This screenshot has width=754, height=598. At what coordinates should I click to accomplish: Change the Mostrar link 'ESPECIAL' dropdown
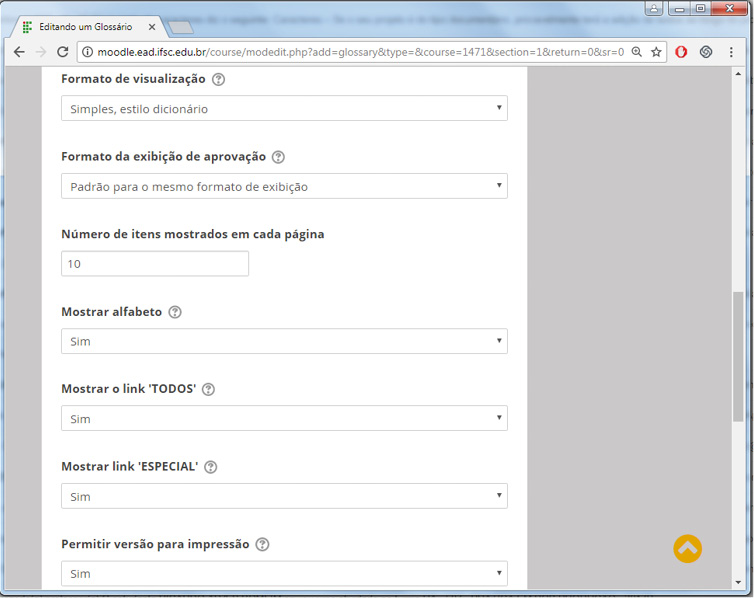click(x=284, y=496)
